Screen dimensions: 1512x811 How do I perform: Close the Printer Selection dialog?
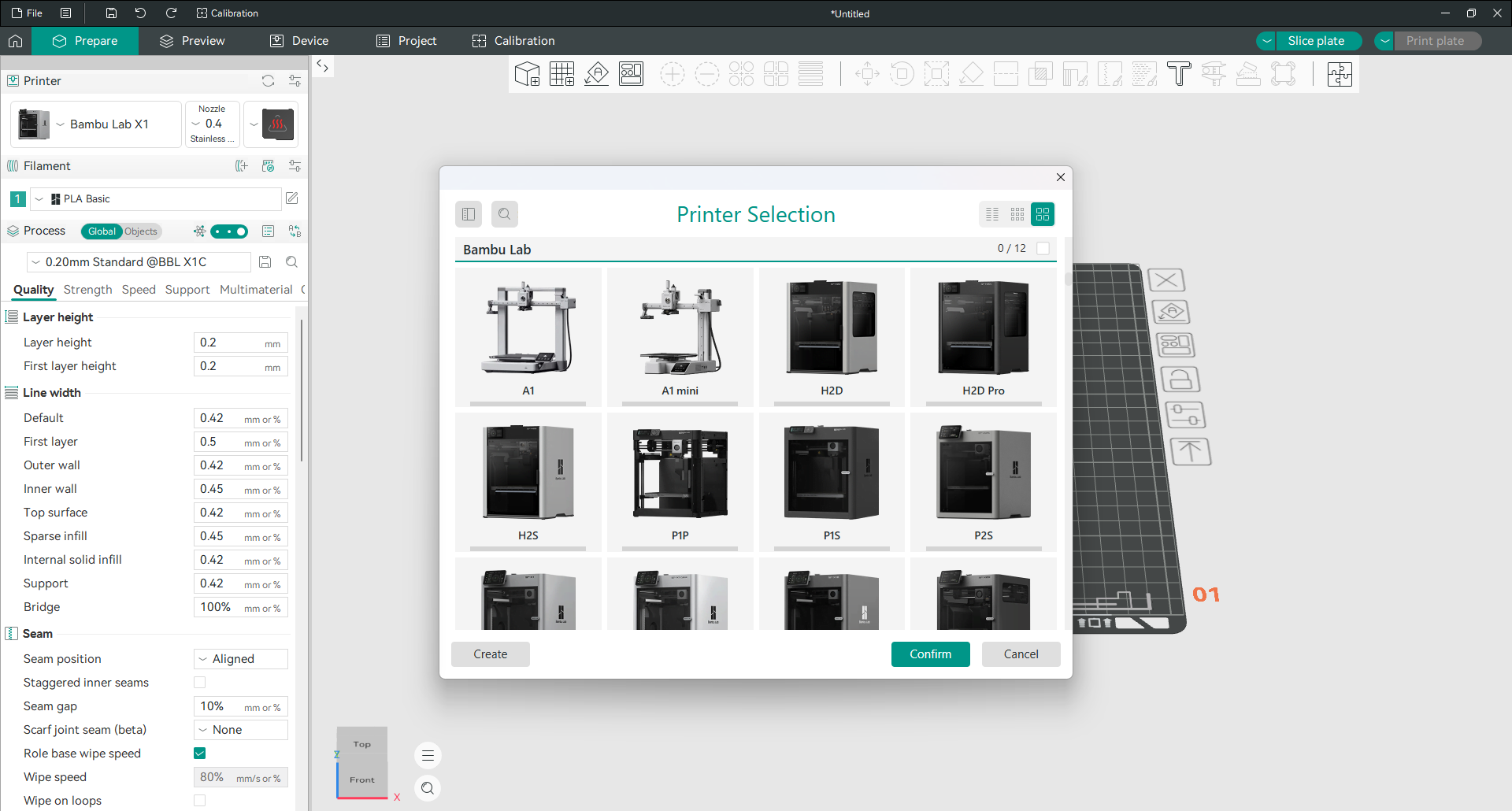1061,177
